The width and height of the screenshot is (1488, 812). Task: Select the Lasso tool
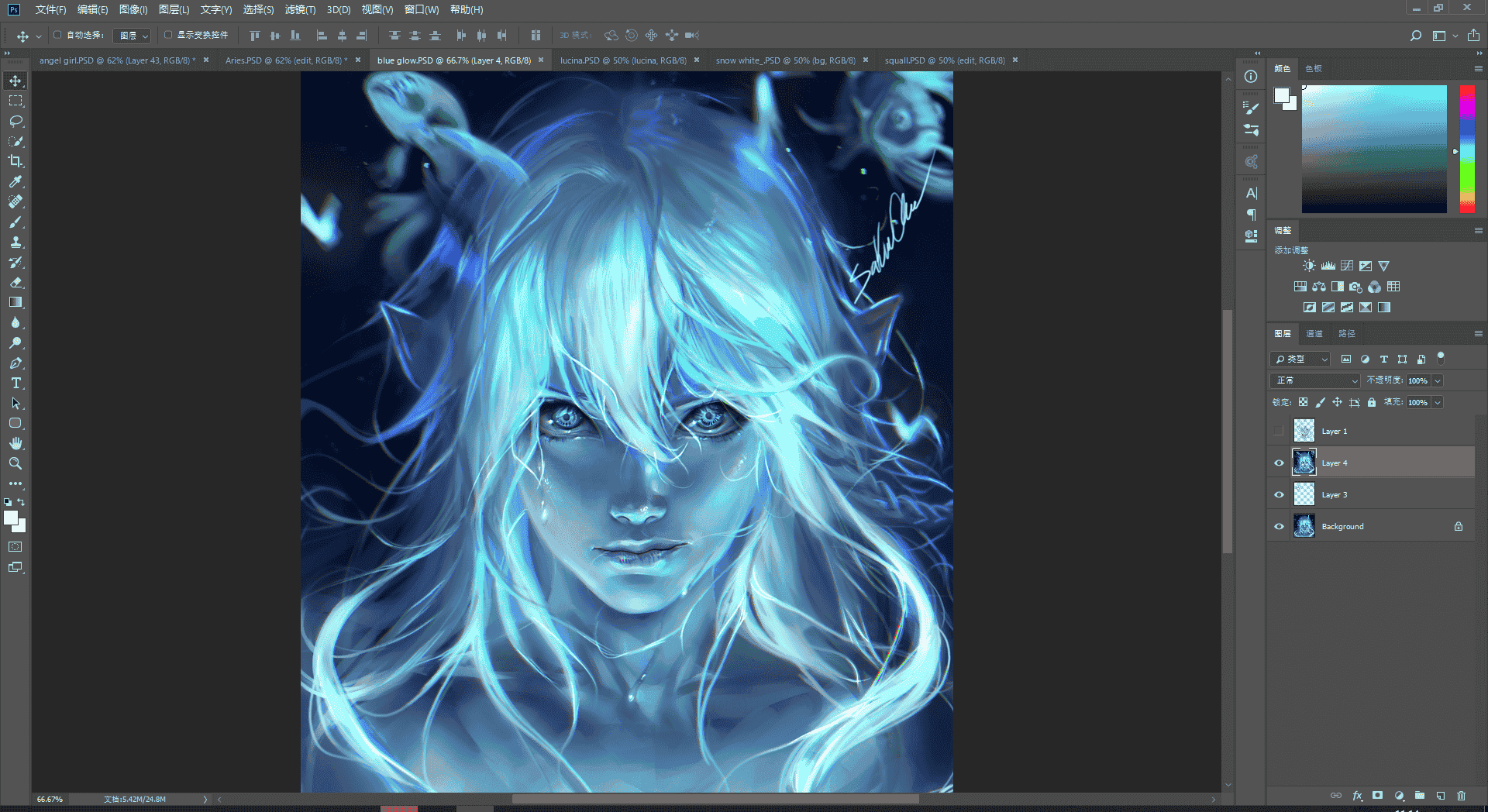coord(15,121)
